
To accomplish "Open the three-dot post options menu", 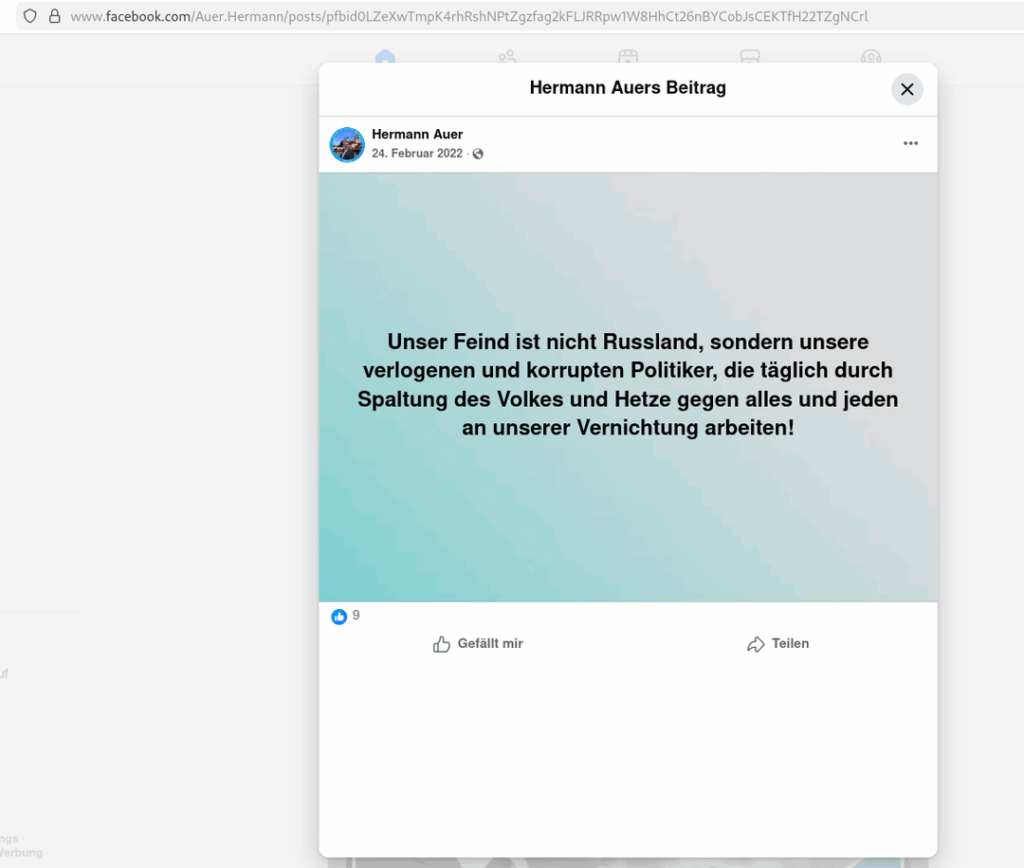I will tap(910, 144).
